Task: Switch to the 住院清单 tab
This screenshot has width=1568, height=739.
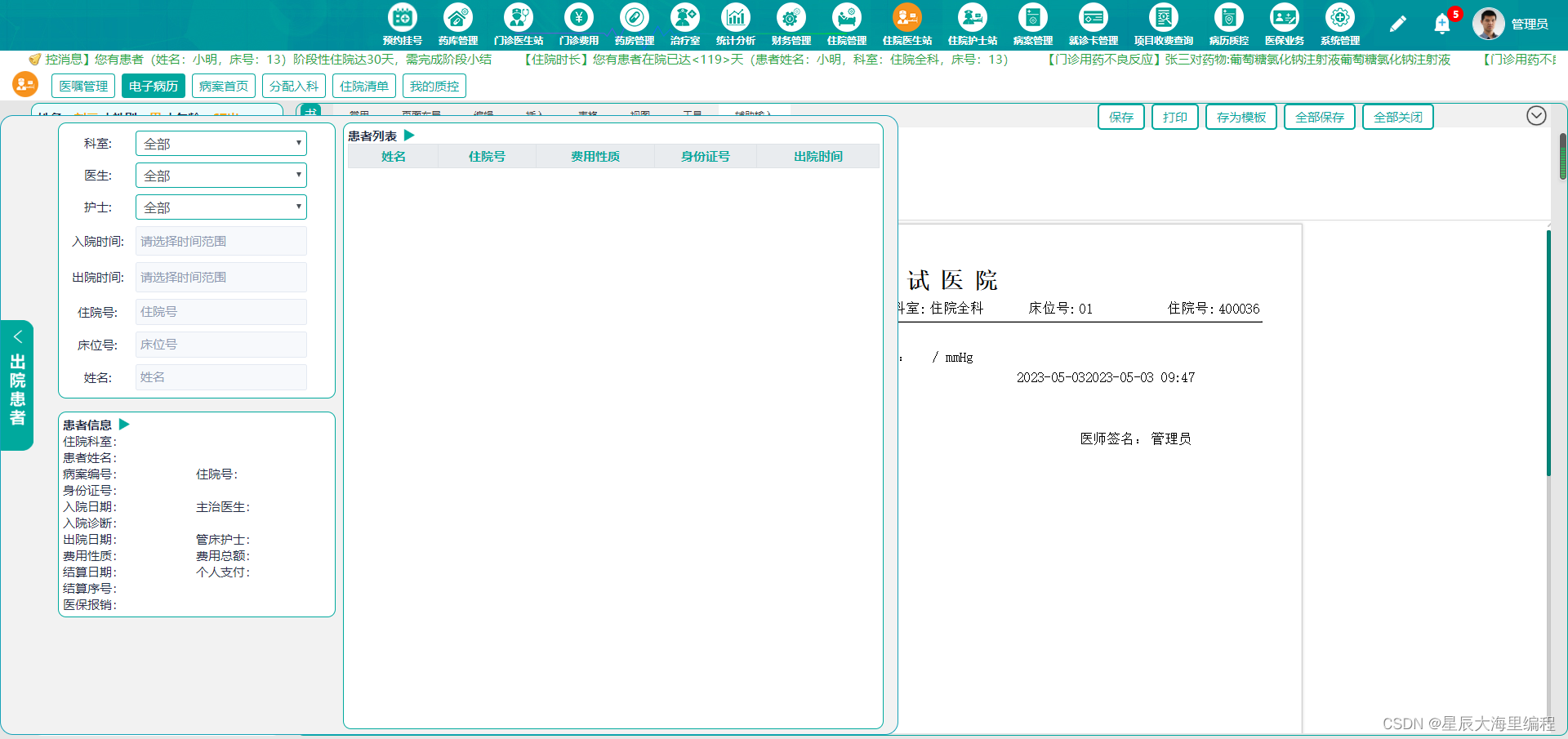Action: [364, 86]
